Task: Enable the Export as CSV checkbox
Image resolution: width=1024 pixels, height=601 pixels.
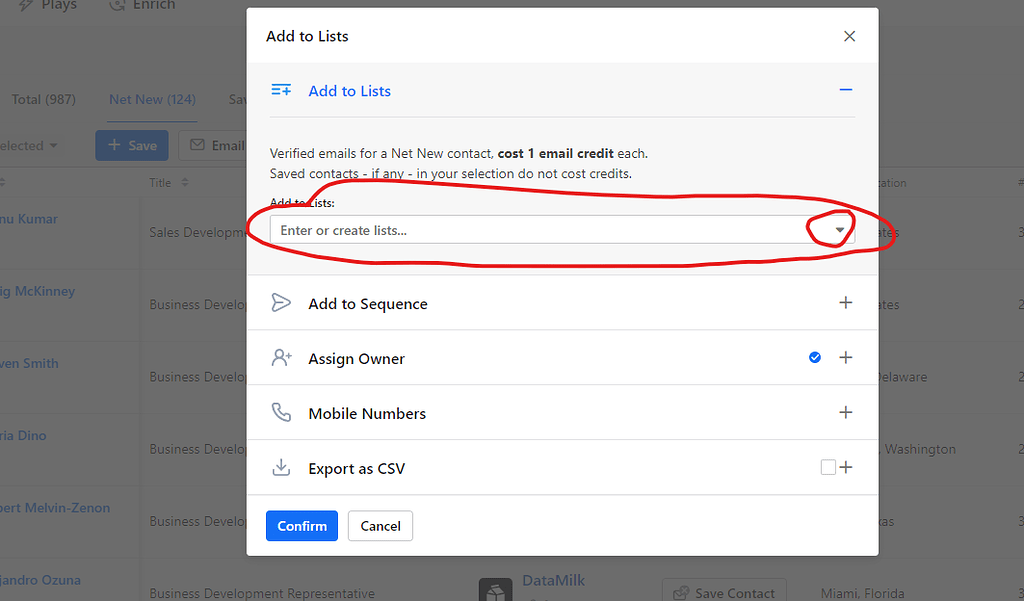Action: [x=827, y=467]
